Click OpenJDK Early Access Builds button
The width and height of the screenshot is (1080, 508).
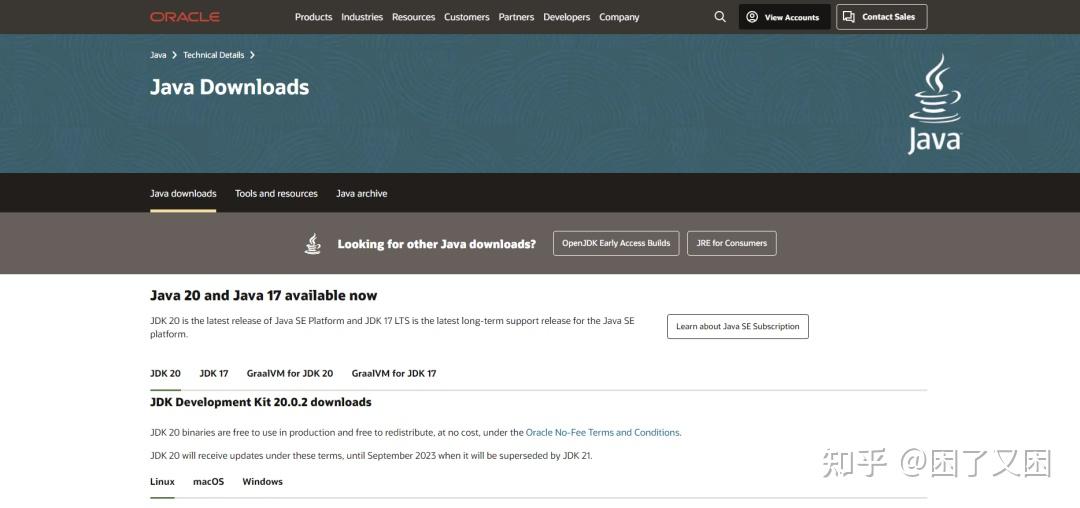pos(616,243)
